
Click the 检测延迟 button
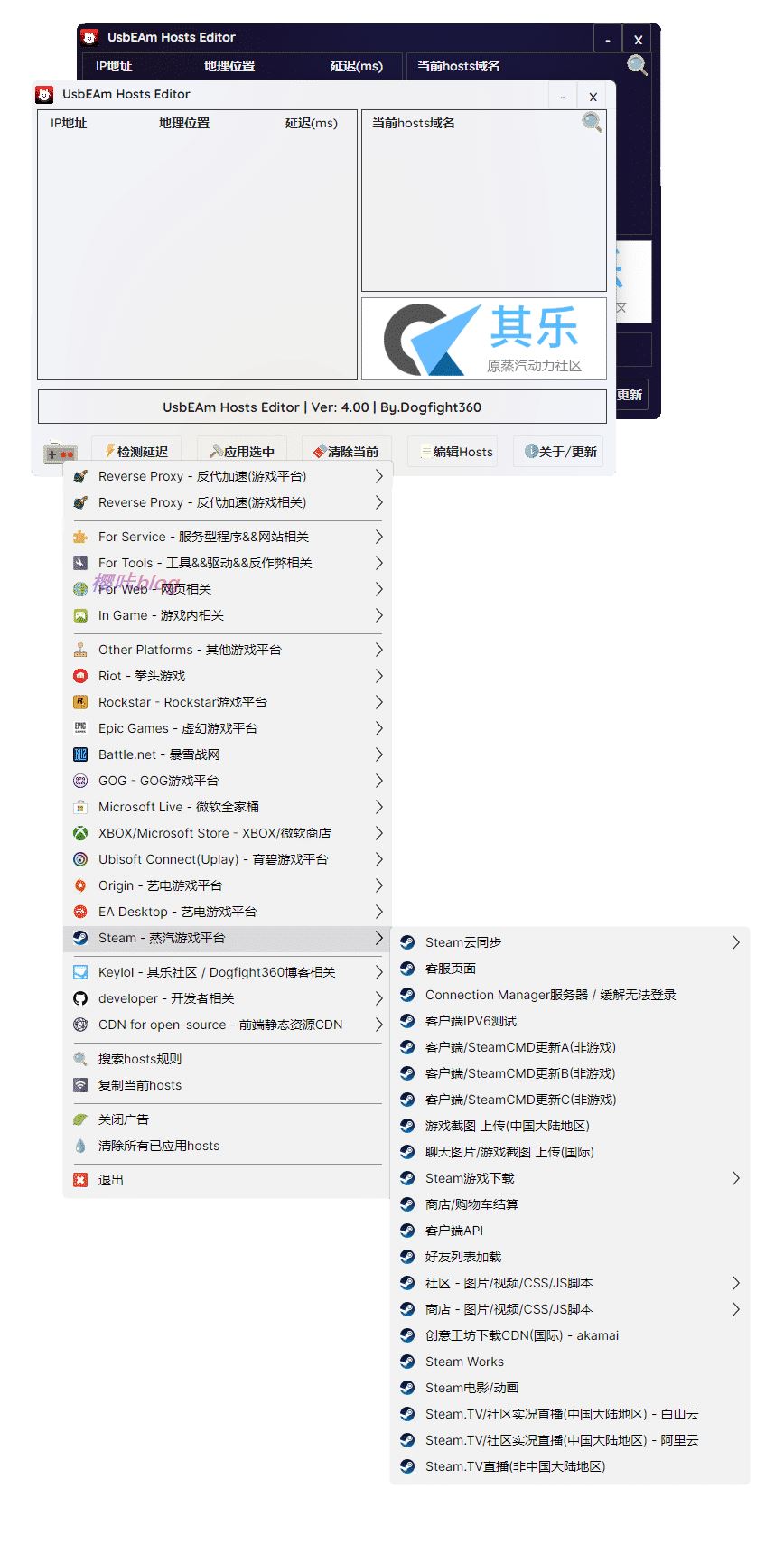click(x=136, y=452)
